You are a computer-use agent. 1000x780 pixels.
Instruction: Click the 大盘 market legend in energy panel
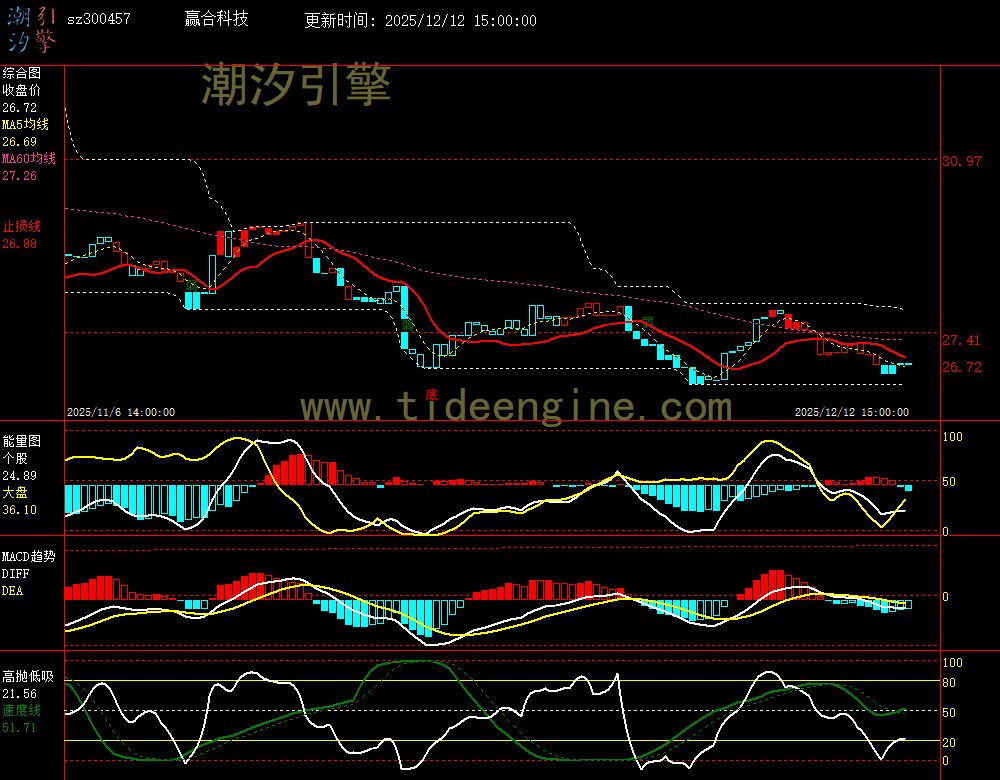click(15, 493)
